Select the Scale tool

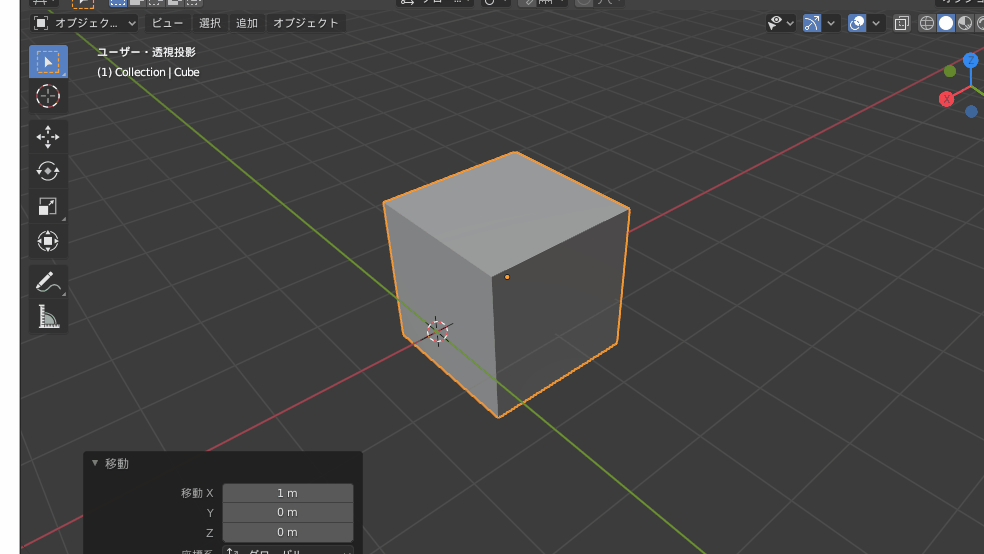coord(48,206)
